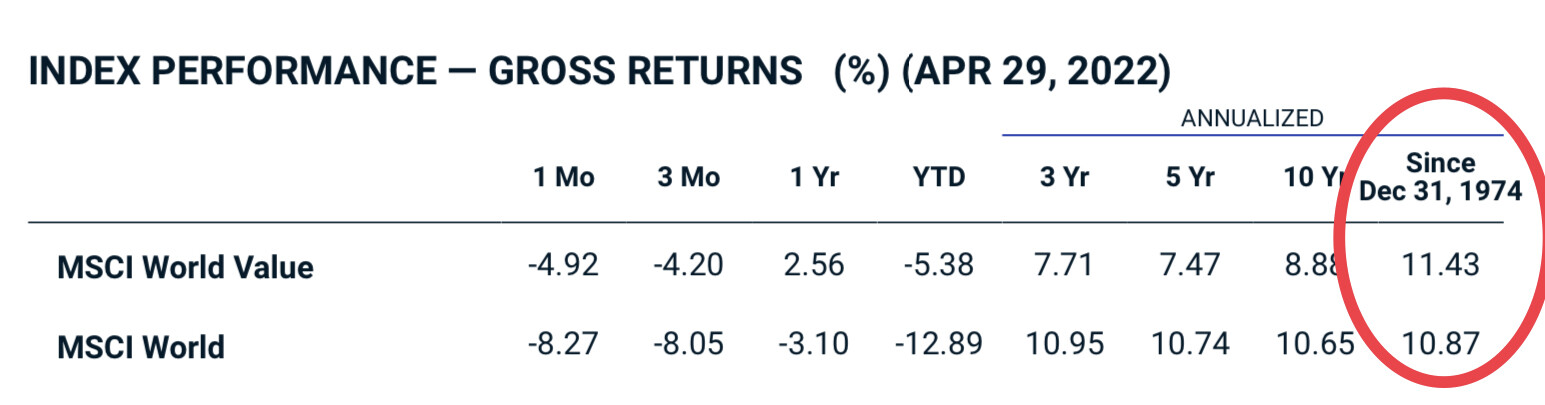Click the Index Performance Gross Returns title

(x=600, y=74)
